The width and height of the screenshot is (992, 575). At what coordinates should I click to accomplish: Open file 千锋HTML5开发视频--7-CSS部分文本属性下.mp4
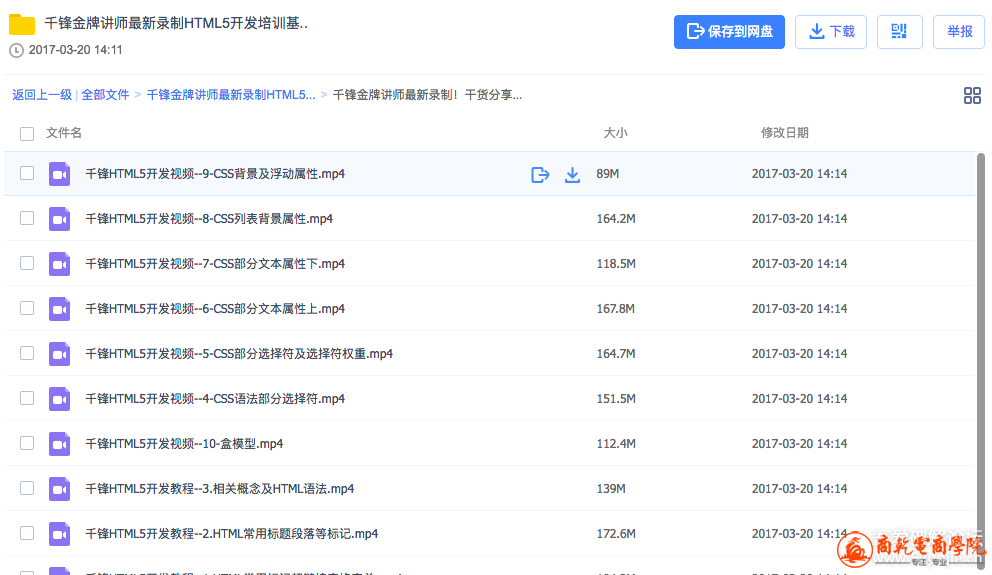tap(215, 264)
